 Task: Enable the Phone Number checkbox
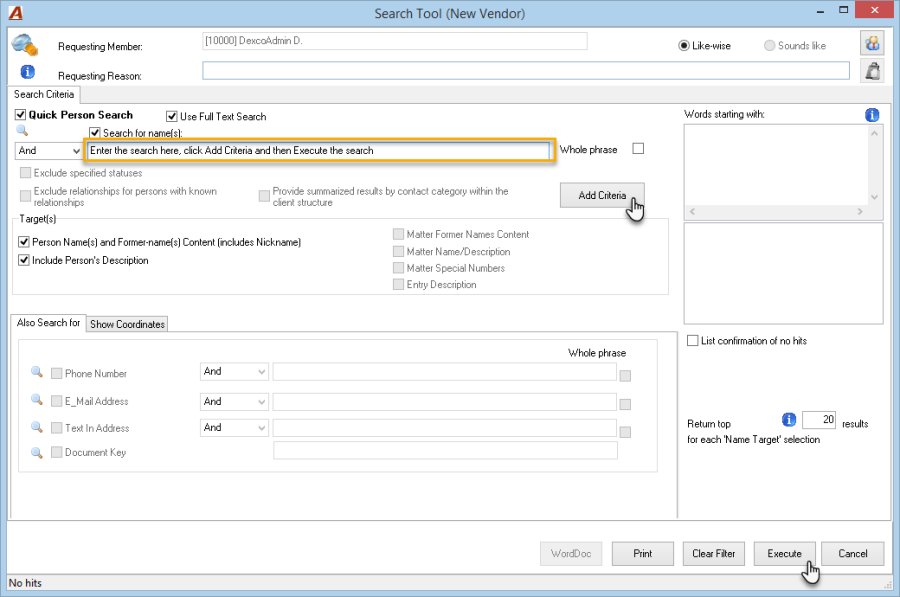pyautogui.click(x=56, y=373)
